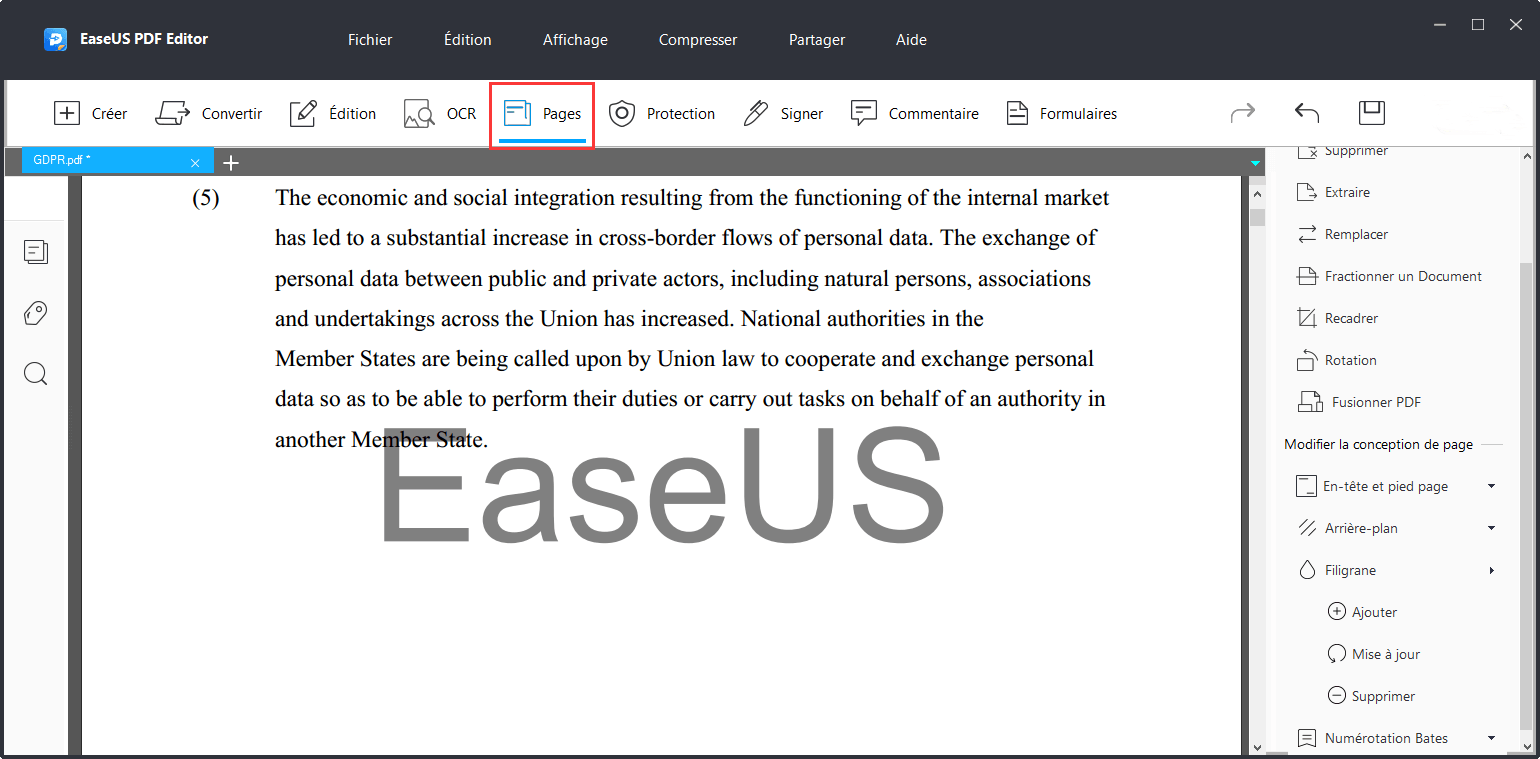Viewport: 1540px width, 759px height.
Task: Open the bookmarks sidebar panel icon
Action: [36, 252]
